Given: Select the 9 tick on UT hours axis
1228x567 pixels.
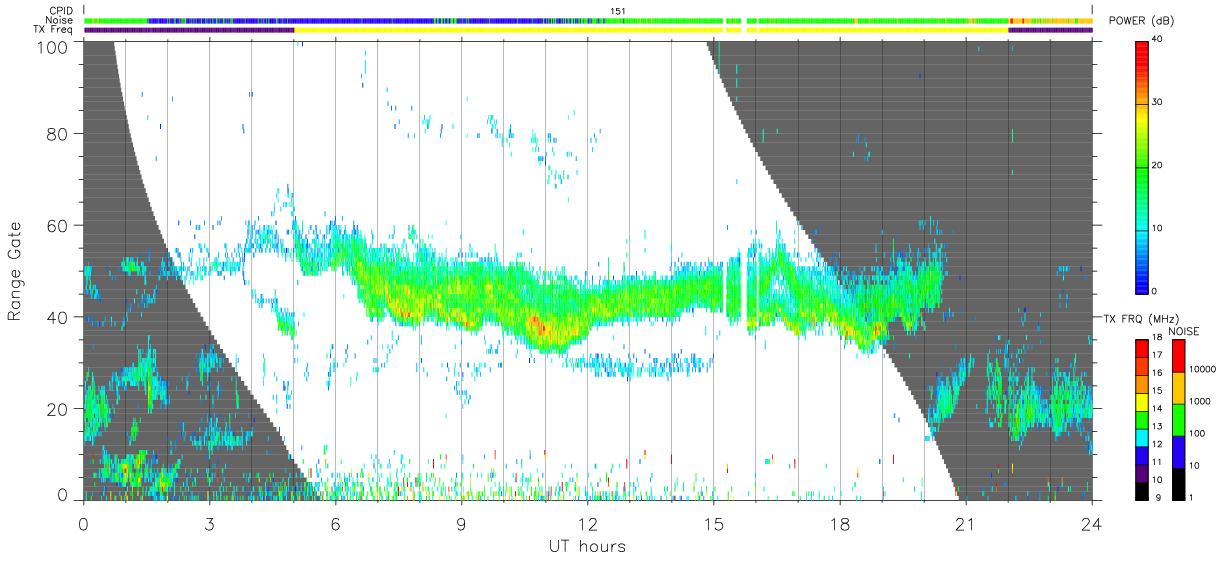Looking at the screenshot, I should click(462, 522).
